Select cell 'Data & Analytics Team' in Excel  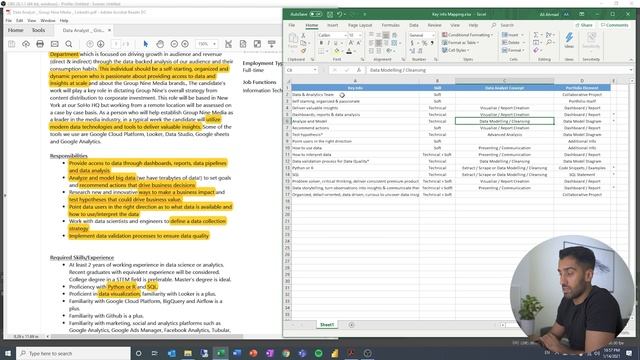[x=355, y=95]
